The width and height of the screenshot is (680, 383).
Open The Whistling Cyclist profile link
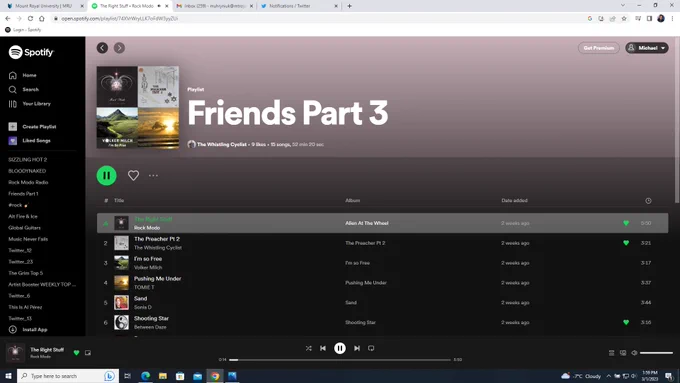coord(222,144)
